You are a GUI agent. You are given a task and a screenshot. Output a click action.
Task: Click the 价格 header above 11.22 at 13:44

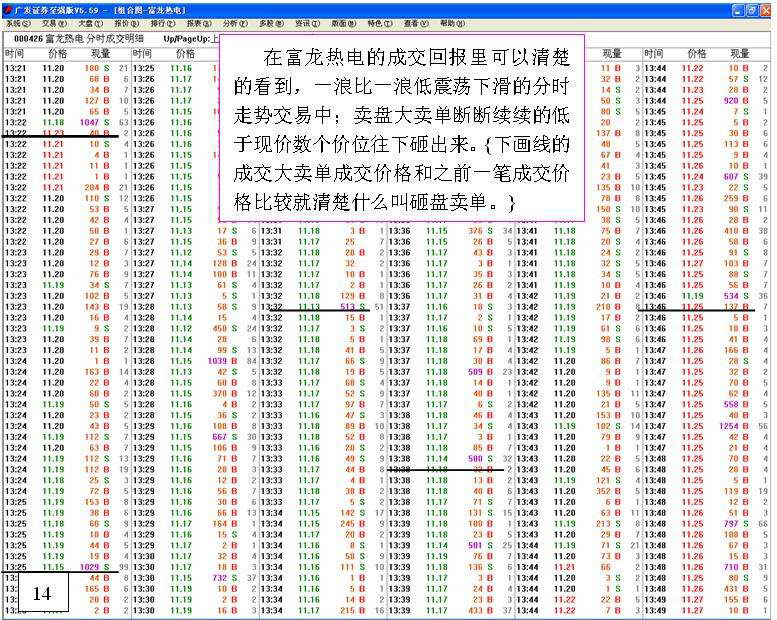pos(697,54)
